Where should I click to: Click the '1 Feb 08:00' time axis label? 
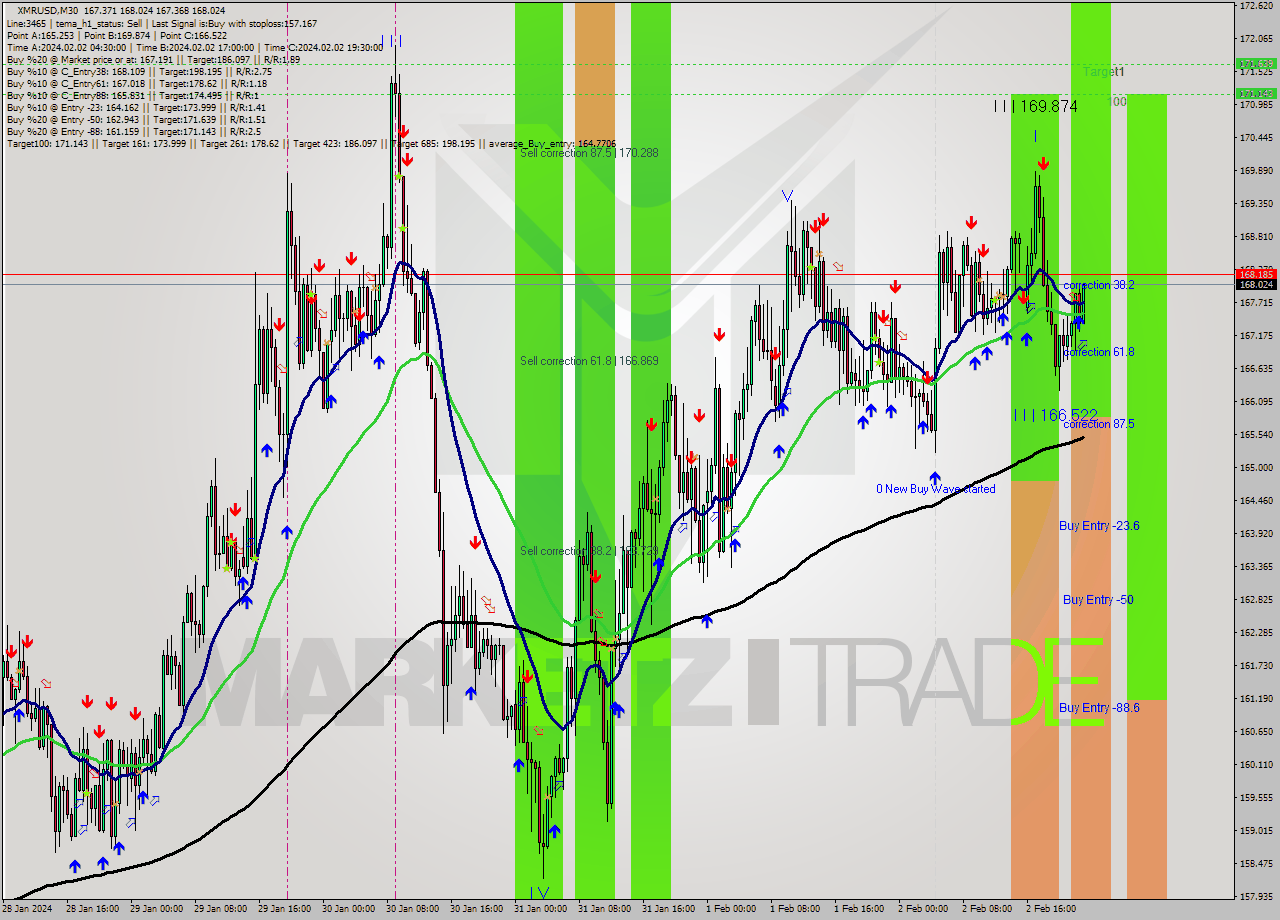point(795,909)
